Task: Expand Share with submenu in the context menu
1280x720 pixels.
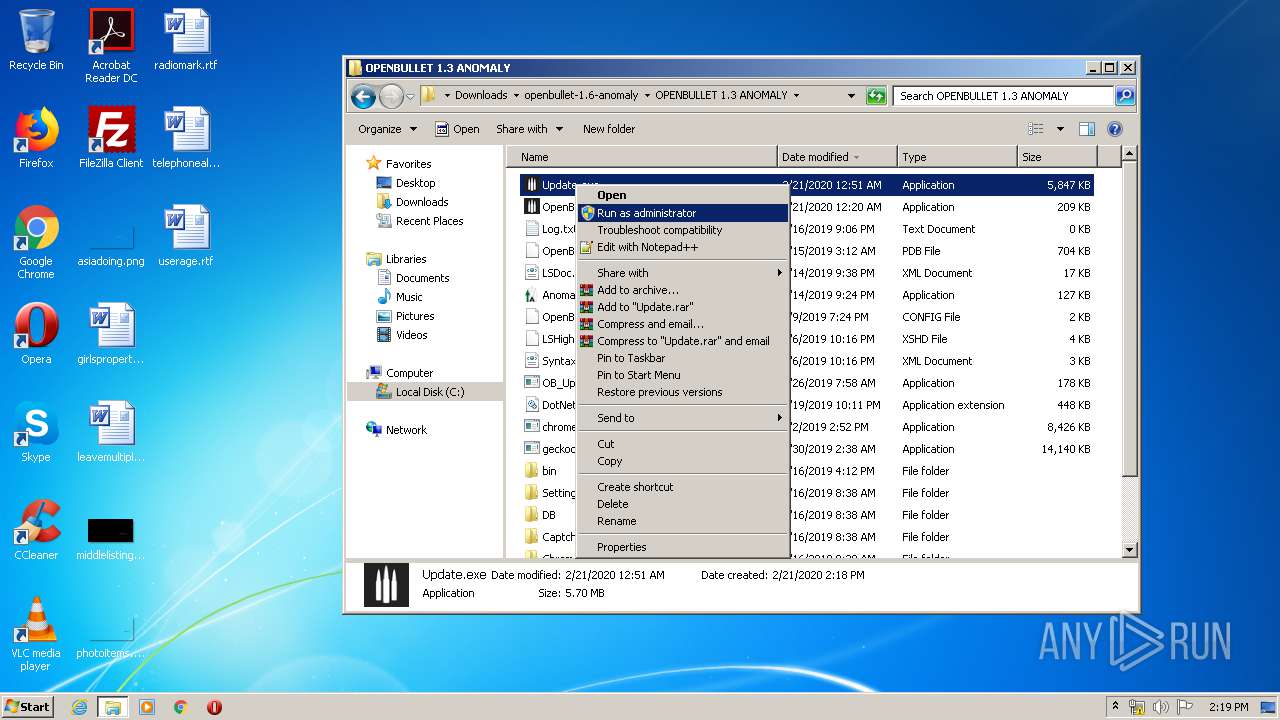Action: click(x=684, y=273)
